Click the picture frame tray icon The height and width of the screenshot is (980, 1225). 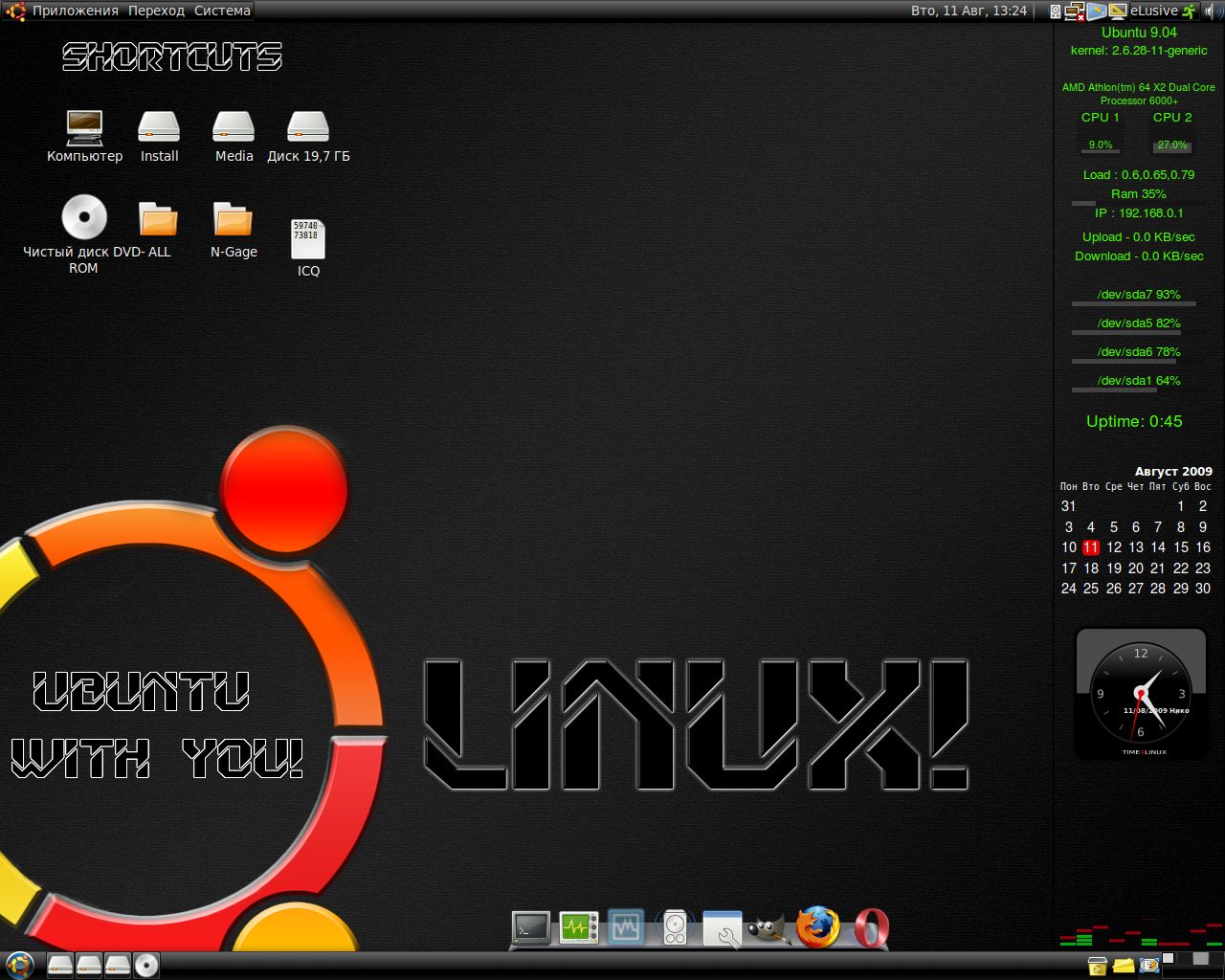pos(1097,11)
